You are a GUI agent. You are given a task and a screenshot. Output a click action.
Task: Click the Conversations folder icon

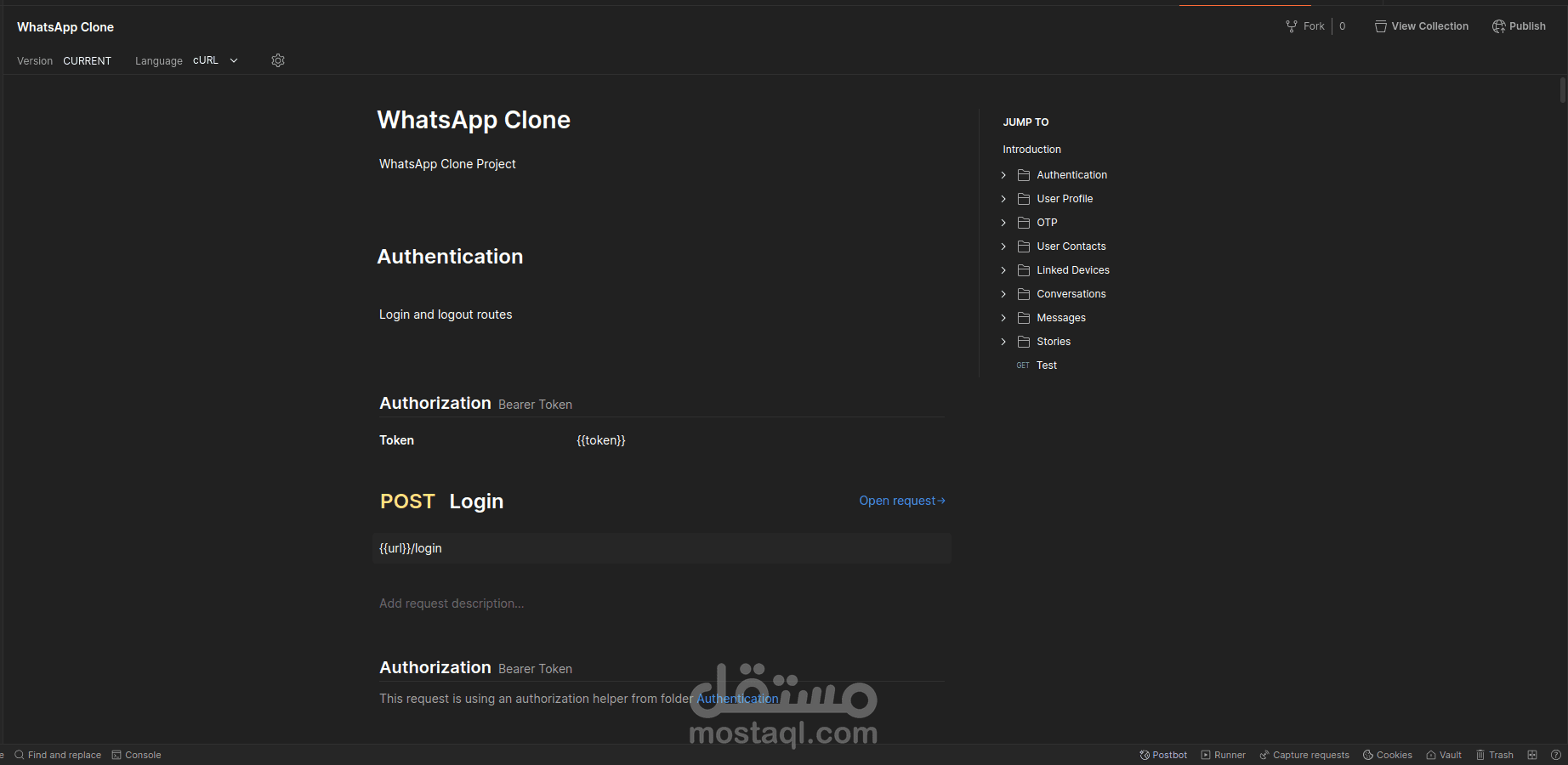1024,294
